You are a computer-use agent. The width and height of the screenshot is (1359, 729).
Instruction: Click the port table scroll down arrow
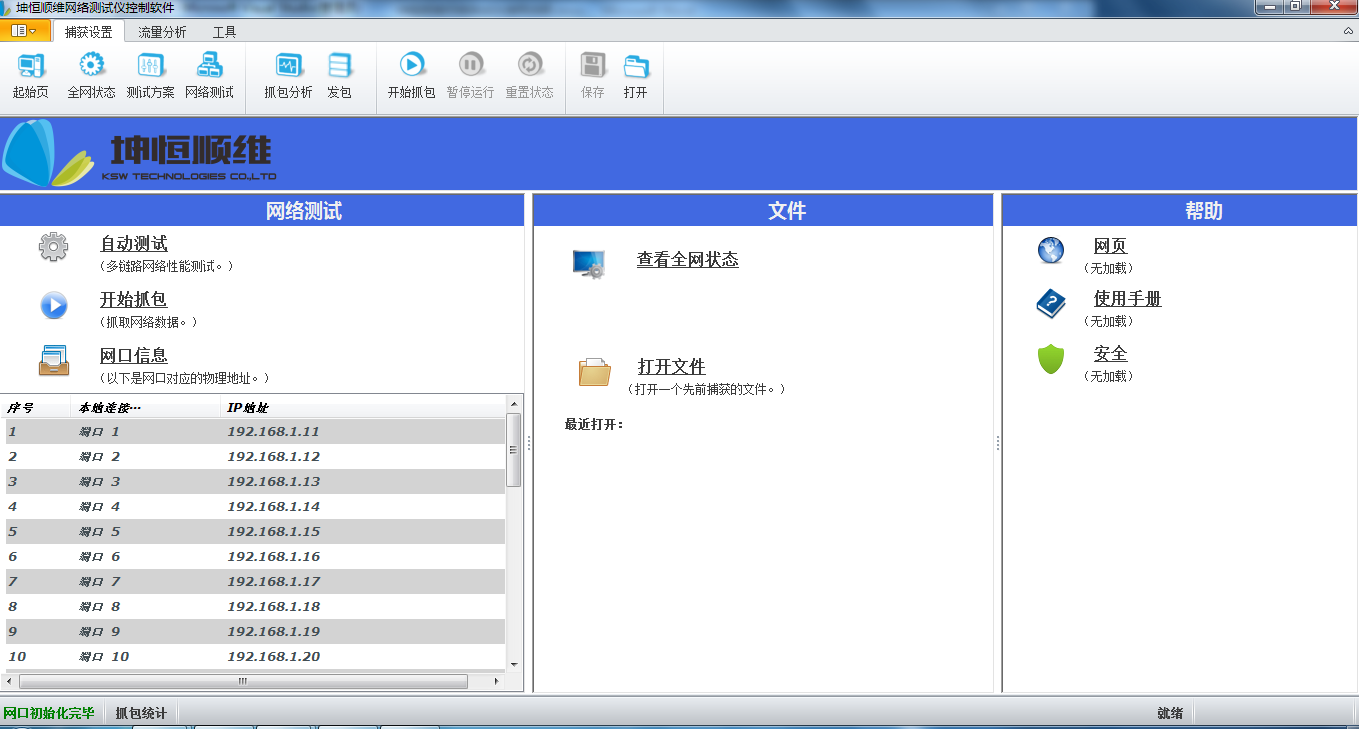point(514,664)
